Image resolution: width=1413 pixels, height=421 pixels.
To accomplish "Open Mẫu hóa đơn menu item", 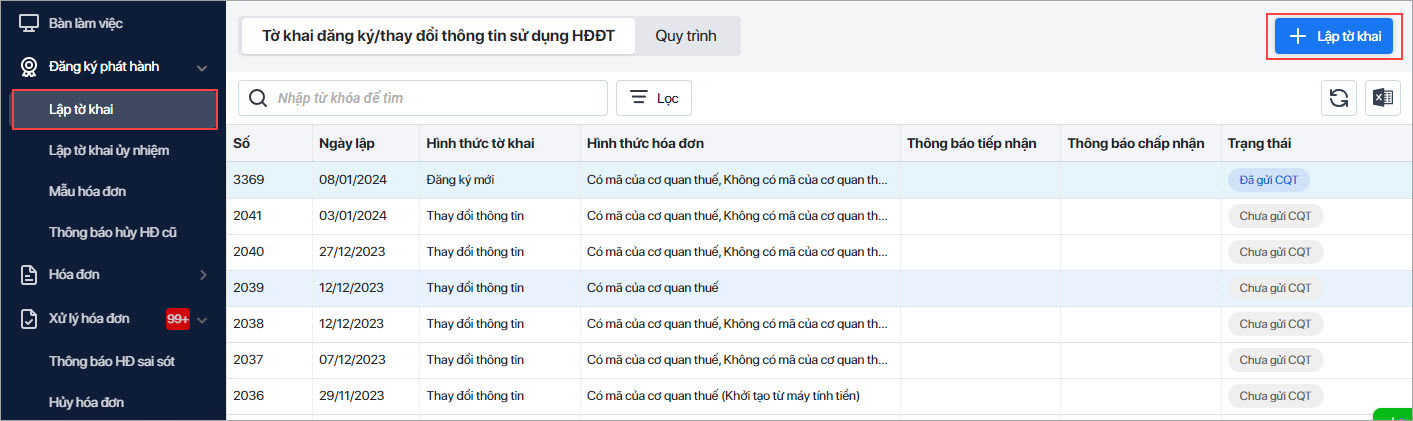I will point(87,190).
